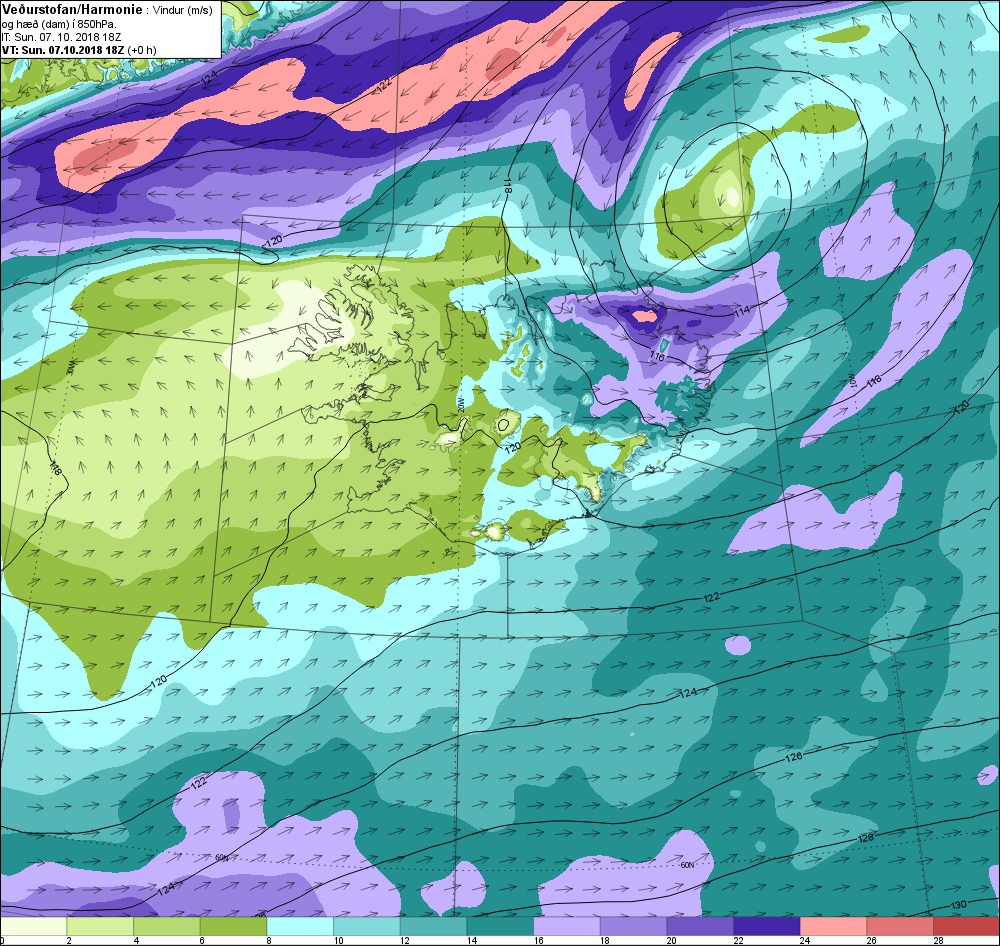Click the Veðurstofan/Harmonie title text

(x=72, y=10)
